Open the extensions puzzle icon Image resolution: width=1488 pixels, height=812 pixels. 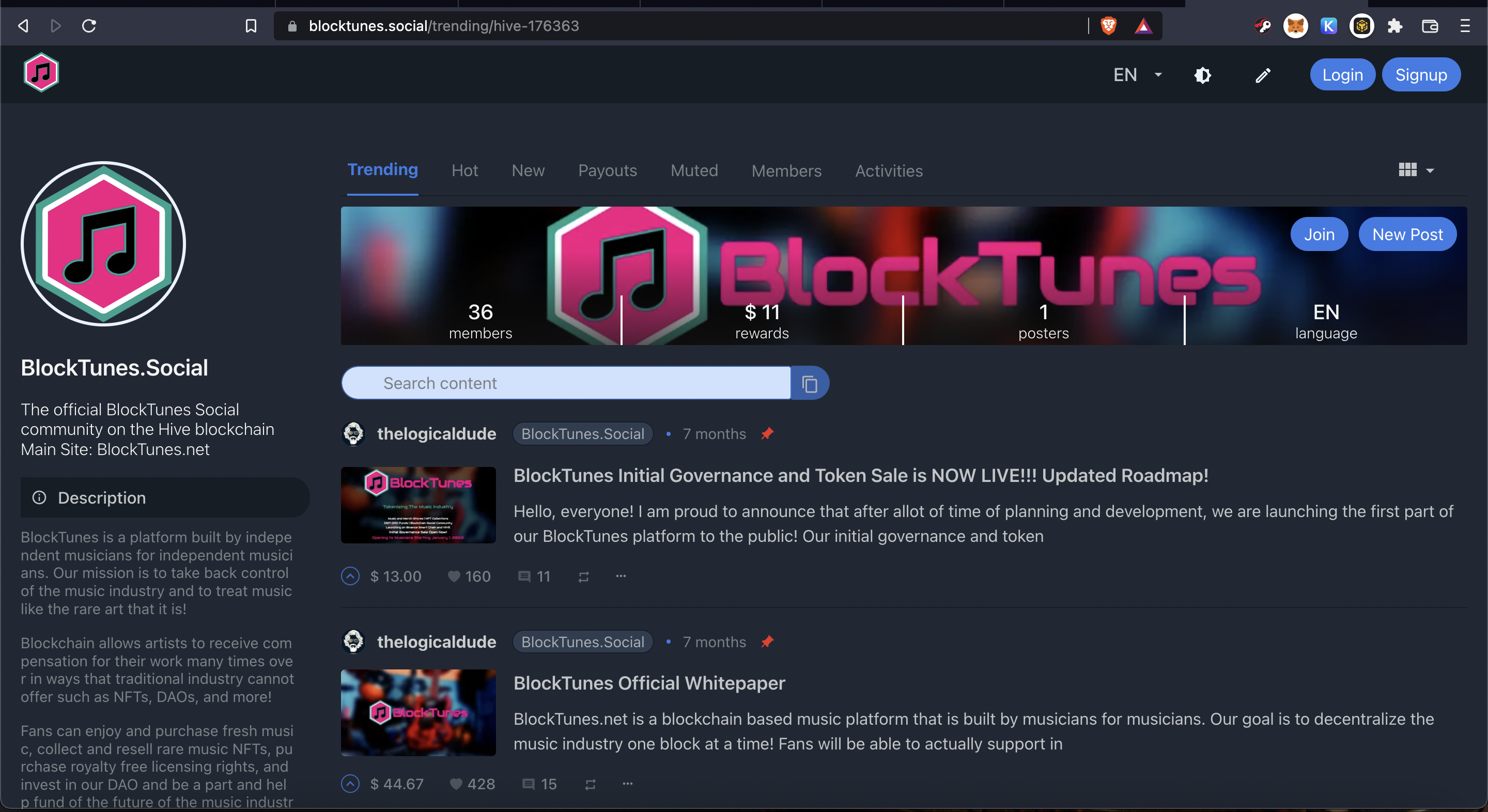click(1395, 26)
